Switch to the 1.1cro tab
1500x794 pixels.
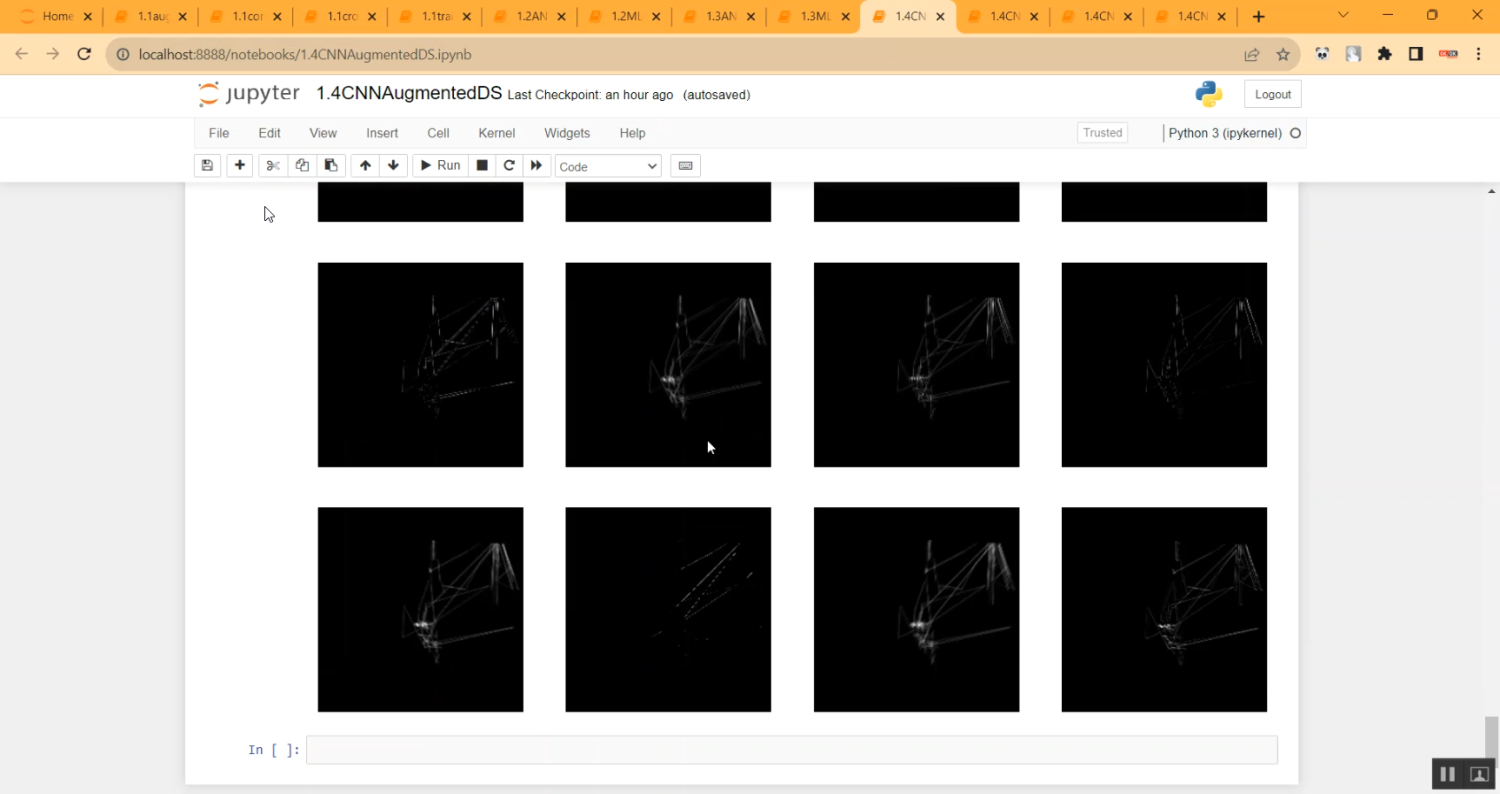click(340, 17)
